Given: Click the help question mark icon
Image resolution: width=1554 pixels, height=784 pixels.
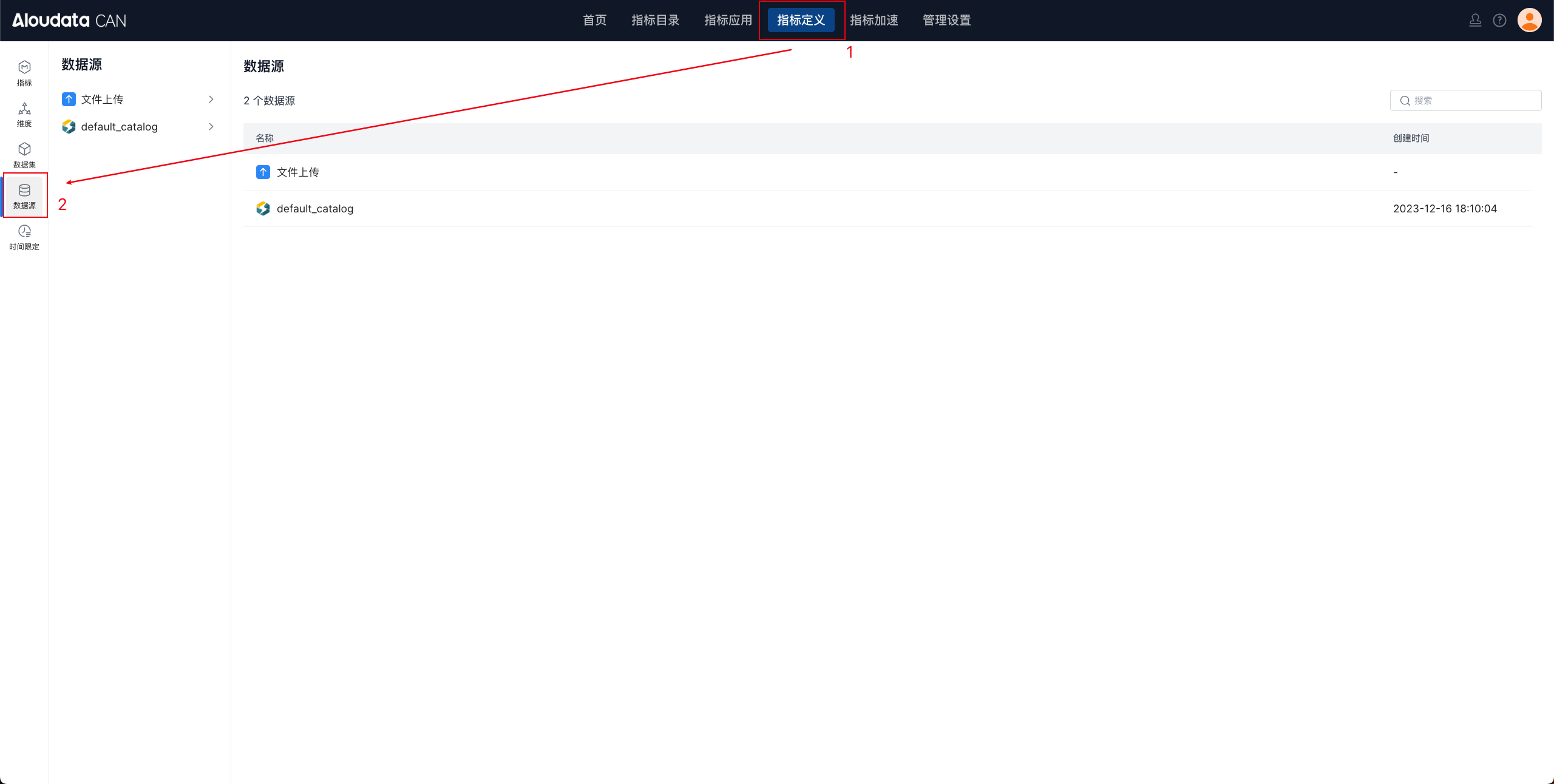Looking at the screenshot, I should (1499, 21).
